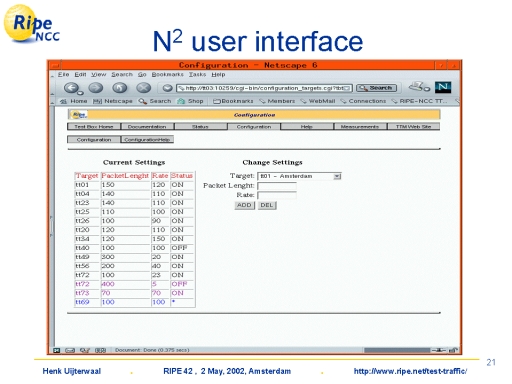Open the Go menu
The width and height of the screenshot is (512, 384).
[142, 74]
